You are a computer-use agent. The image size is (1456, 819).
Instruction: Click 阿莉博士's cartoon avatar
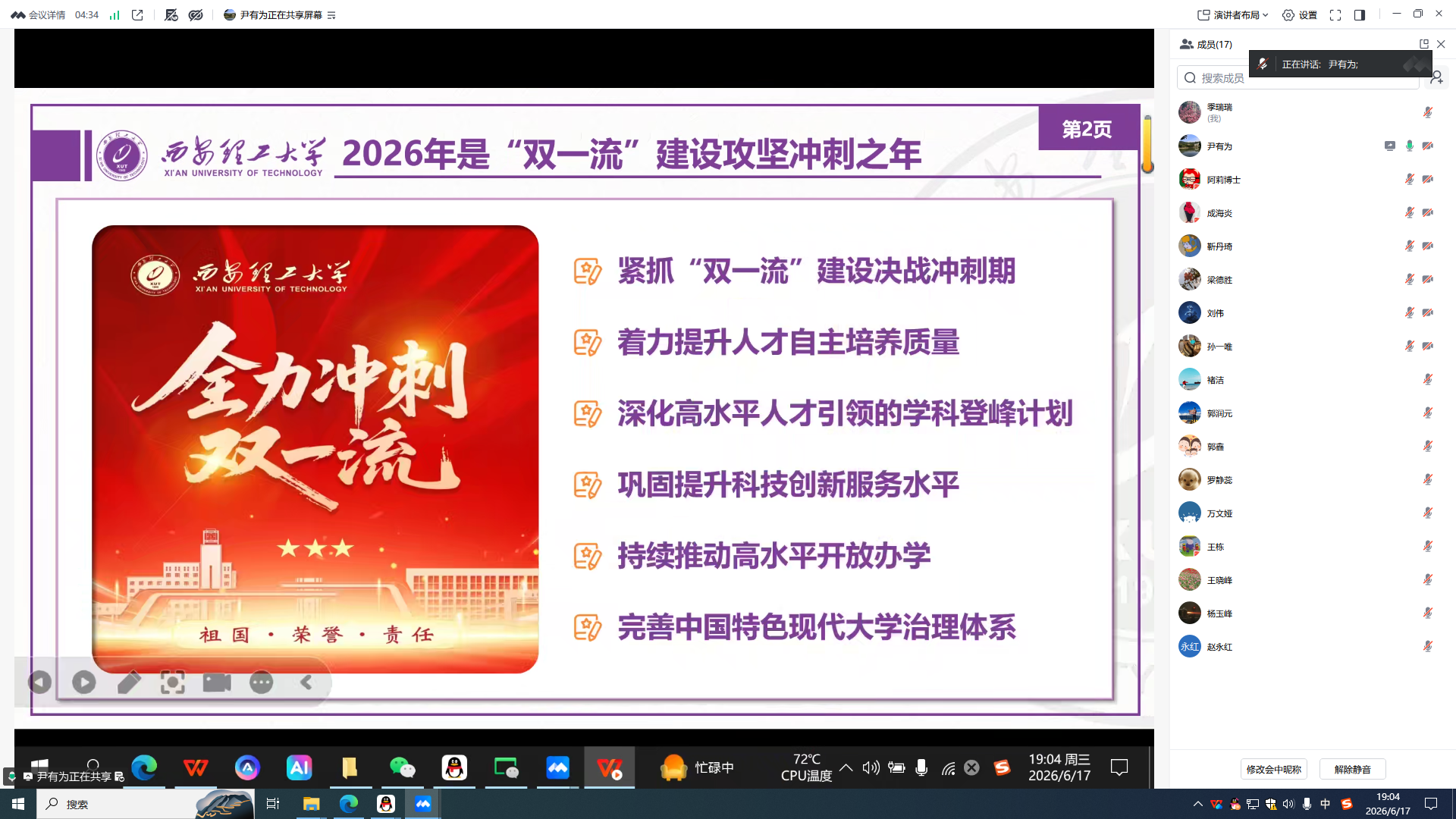(1190, 179)
